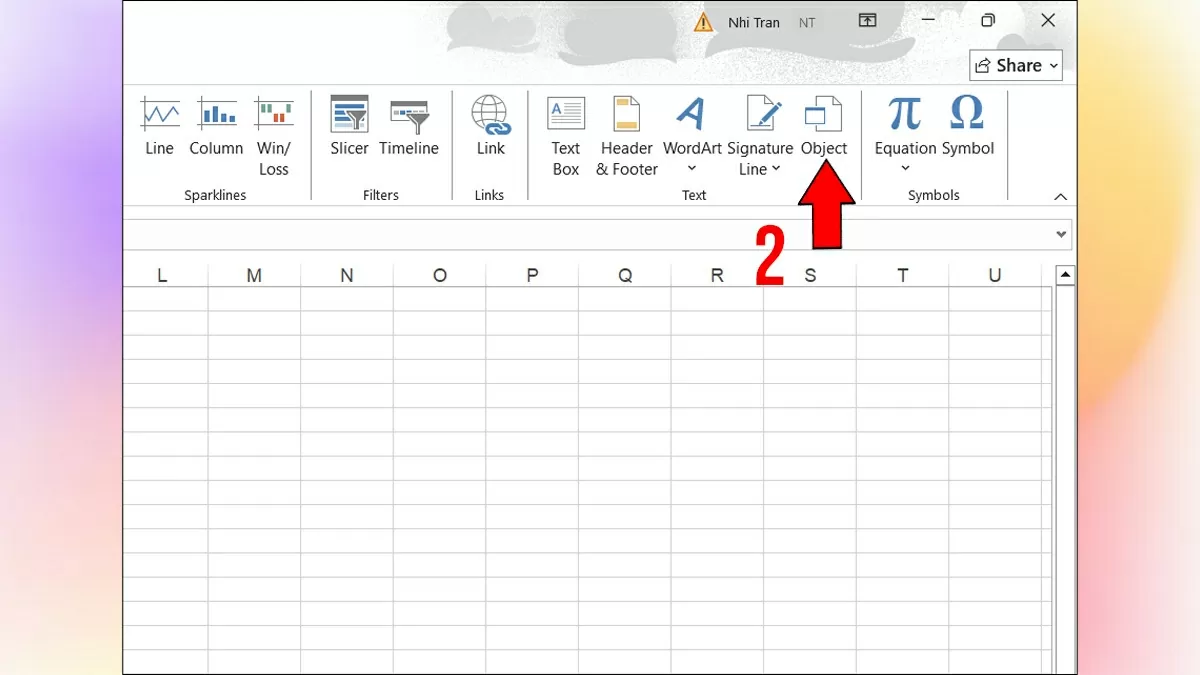The image size is (1200, 675).
Task: Open the Nhi Tran account profile
Action: [754, 22]
